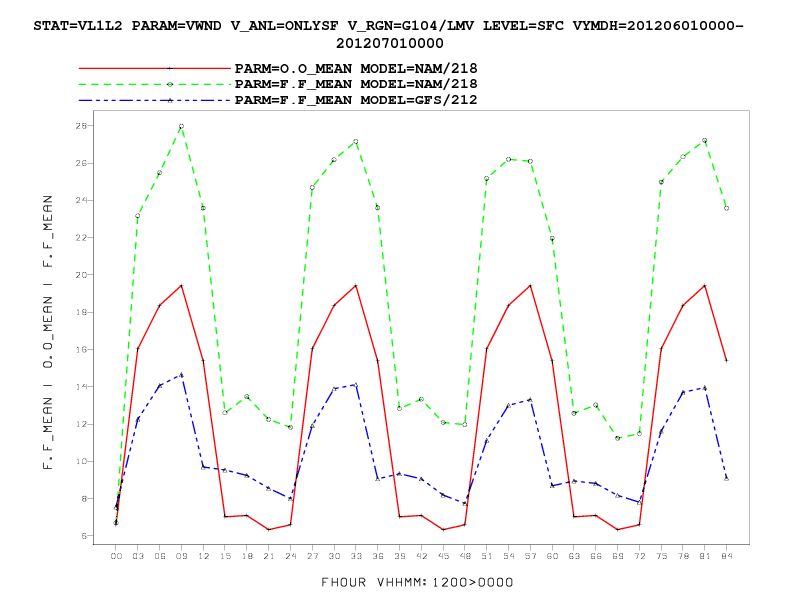
Task: Click the red solid legend line sample
Action: pos(155,68)
